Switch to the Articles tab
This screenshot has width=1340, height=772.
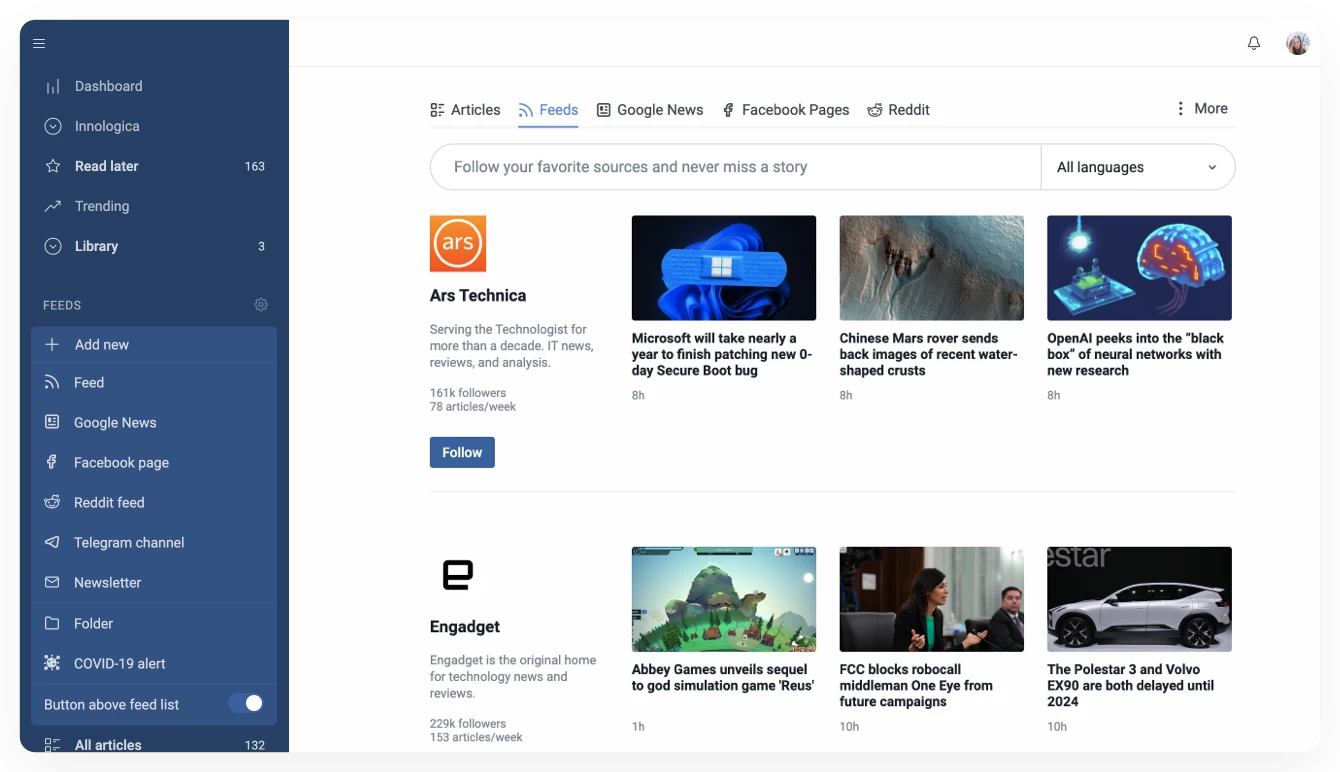coord(465,110)
